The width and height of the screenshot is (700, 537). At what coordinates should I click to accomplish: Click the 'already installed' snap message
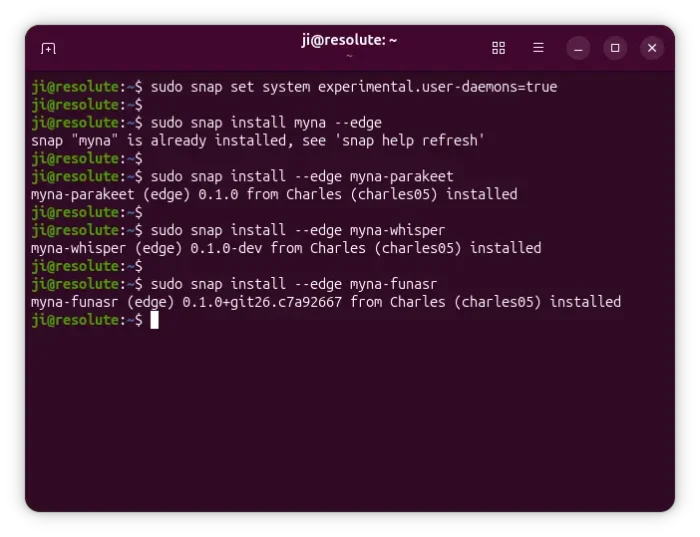pos(258,141)
